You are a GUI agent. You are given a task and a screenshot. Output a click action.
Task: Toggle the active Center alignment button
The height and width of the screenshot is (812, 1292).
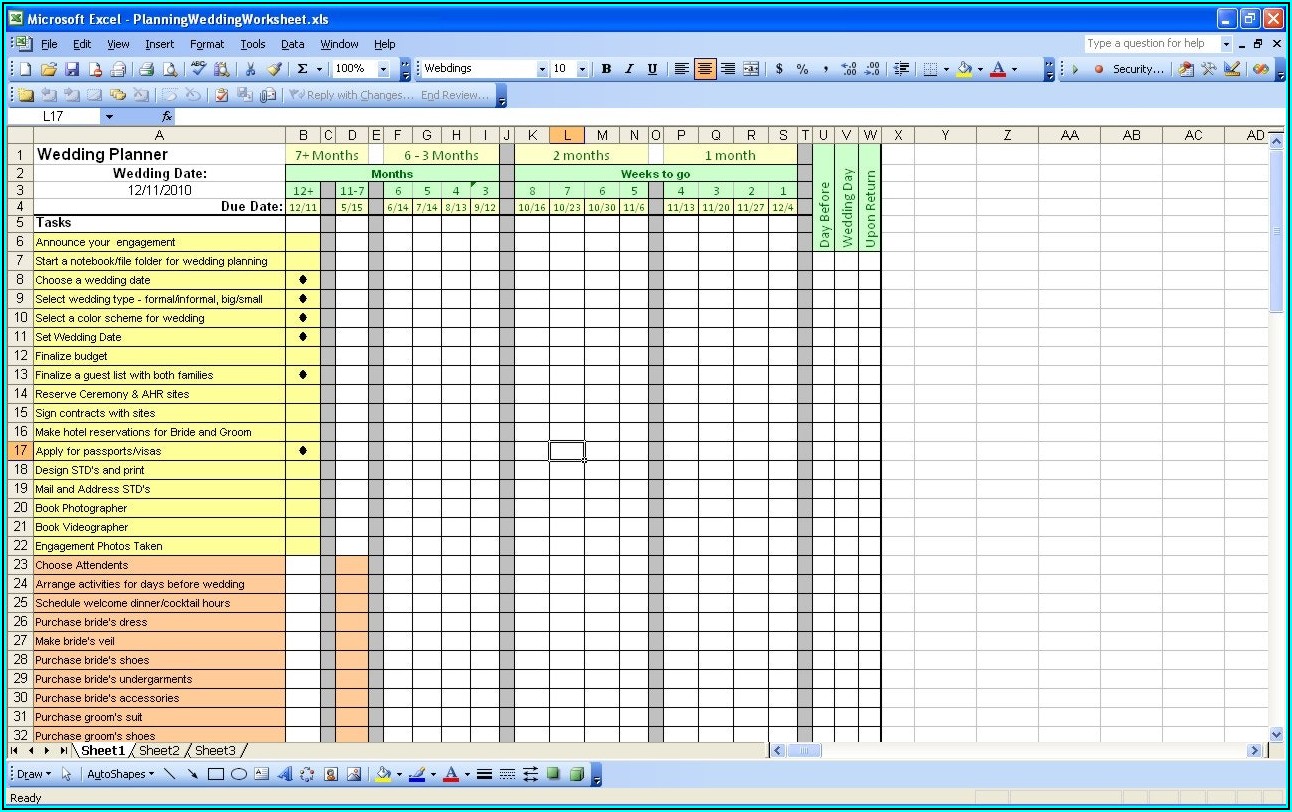point(705,69)
